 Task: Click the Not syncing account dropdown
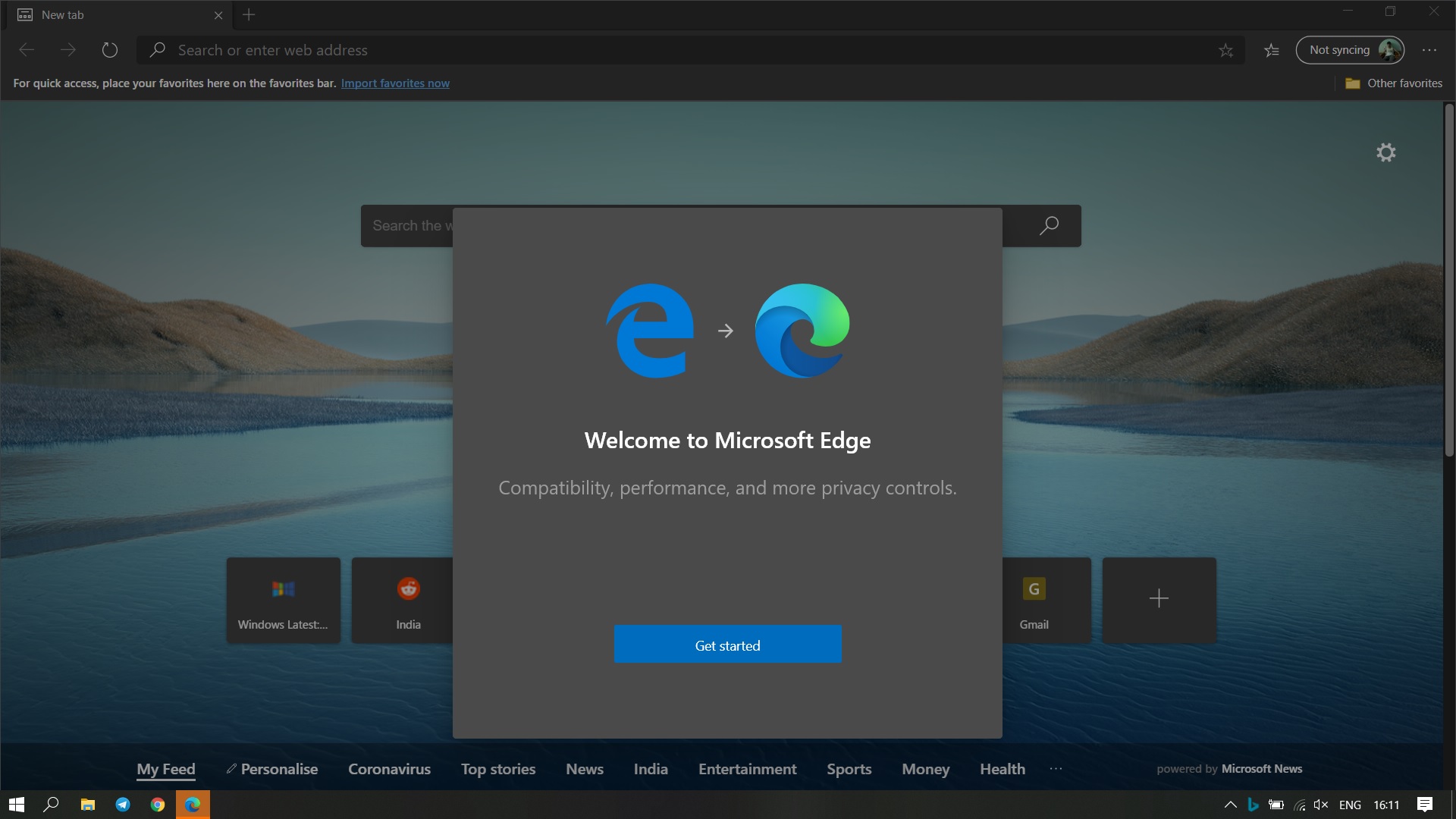tap(1350, 48)
